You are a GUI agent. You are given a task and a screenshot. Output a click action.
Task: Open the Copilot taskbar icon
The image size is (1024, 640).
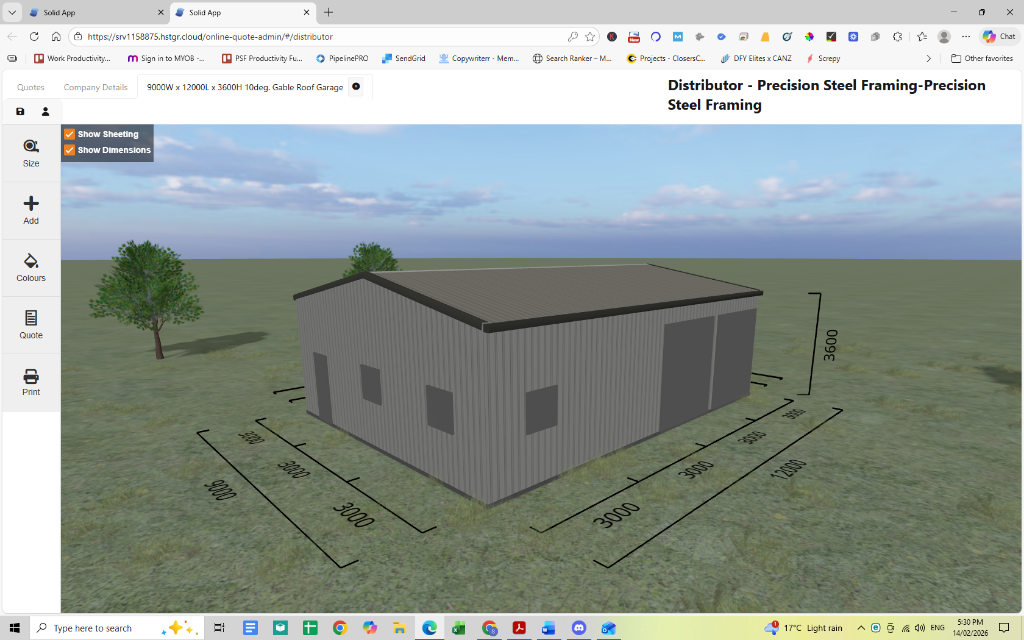point(370,628)
